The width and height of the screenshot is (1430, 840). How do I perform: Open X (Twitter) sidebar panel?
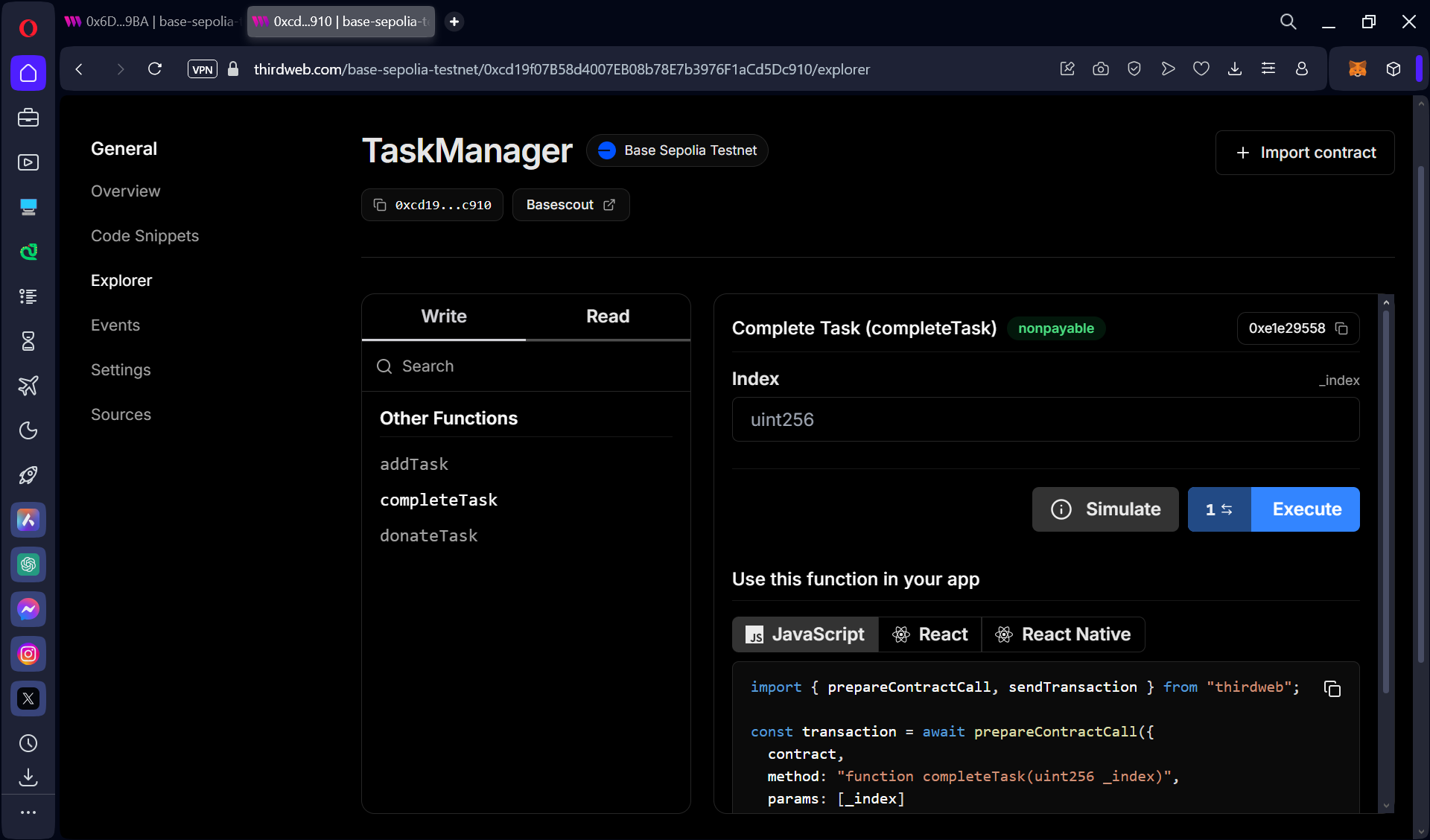(28, 699)
